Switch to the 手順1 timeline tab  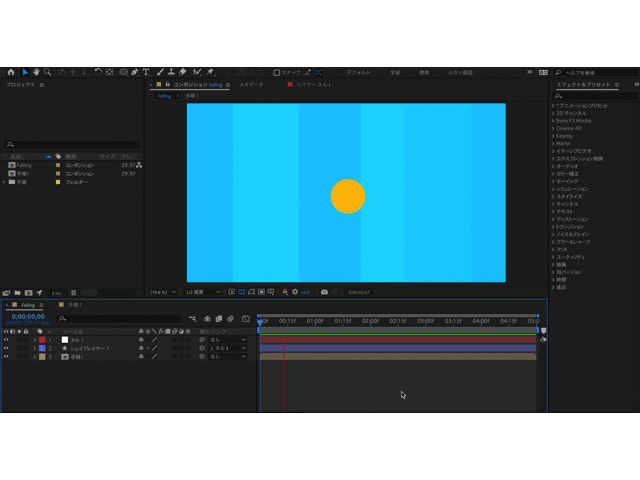click(x=74, y=305)
